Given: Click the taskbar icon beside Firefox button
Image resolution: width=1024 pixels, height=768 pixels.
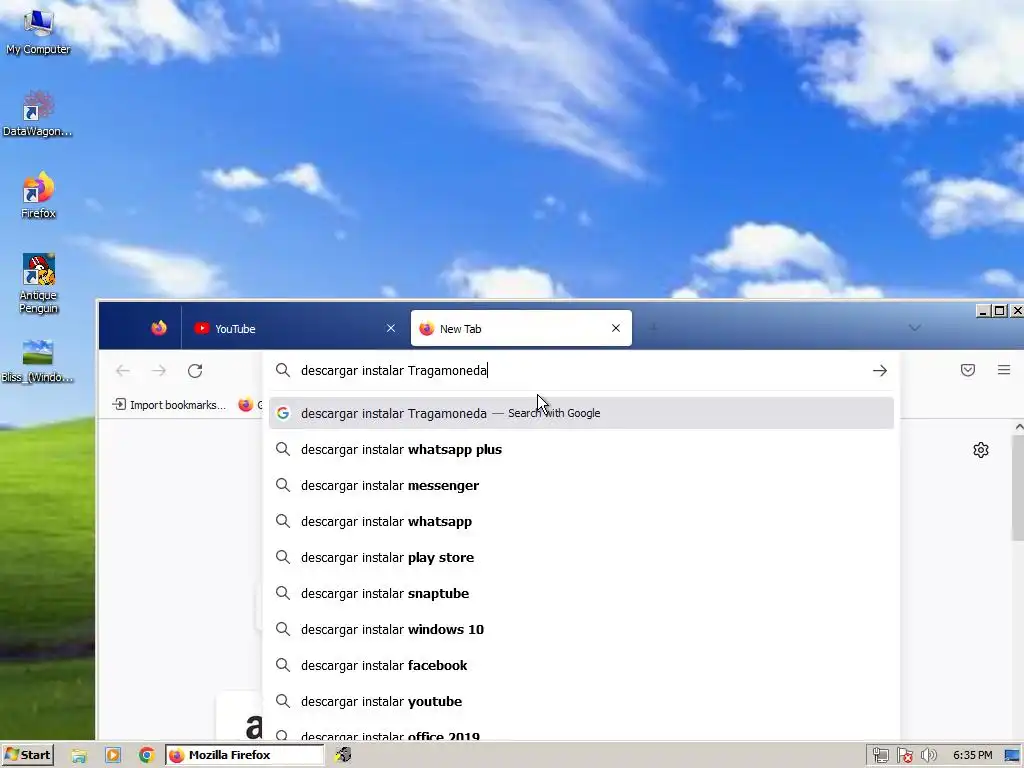Looking at the screenshot, I should (x=343, y=755).
